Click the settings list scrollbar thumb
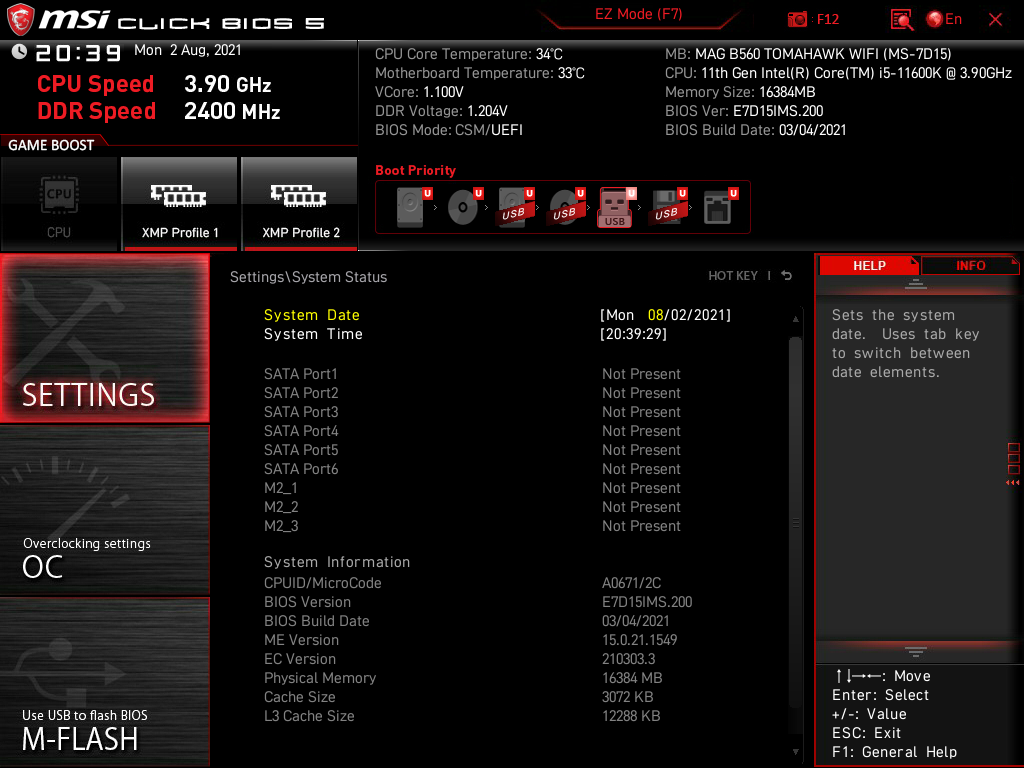Image resolution: width=1024 pixels, height=768 pixels. (x=795, y=522)
